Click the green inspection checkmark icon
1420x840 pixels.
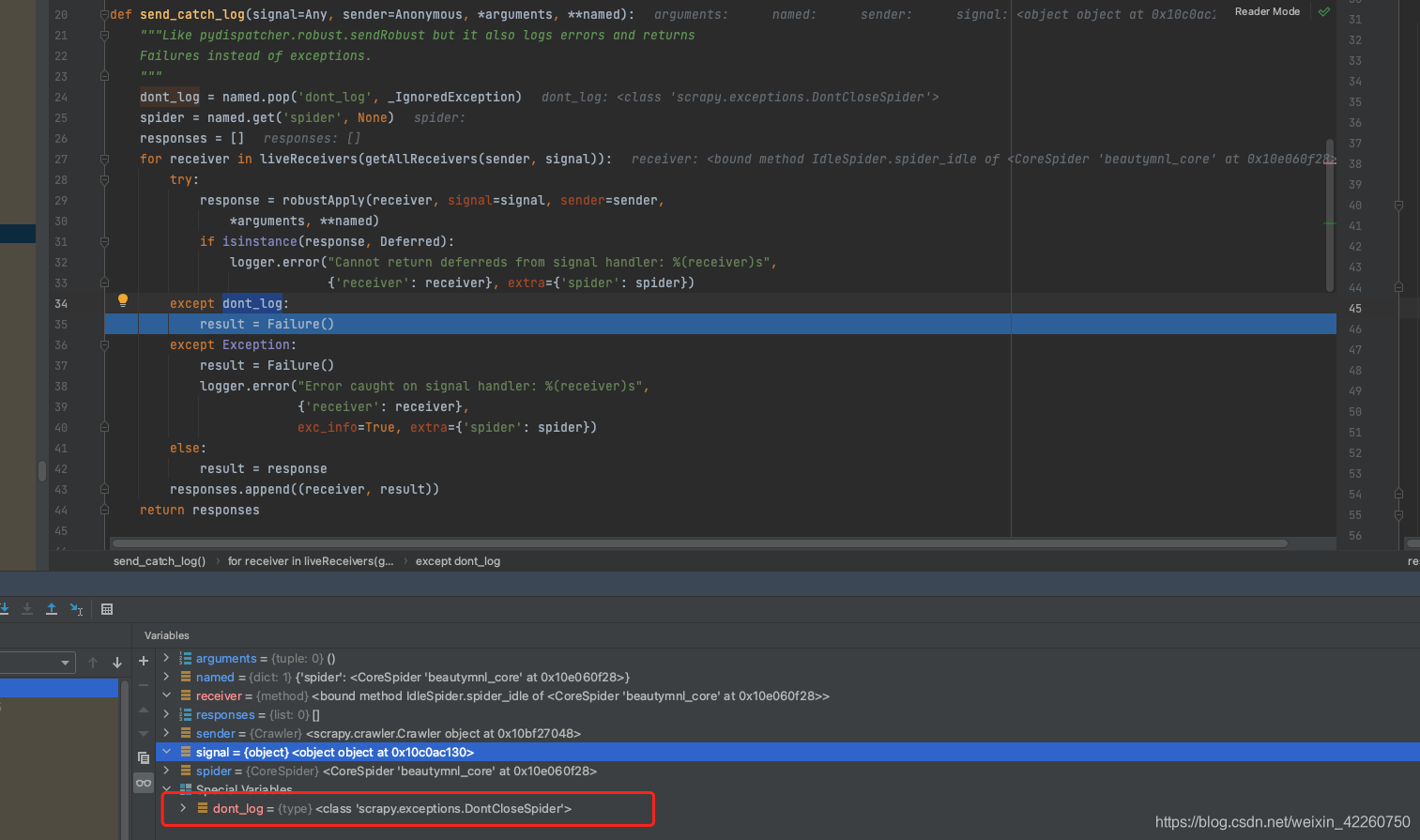click(1324, 12)
